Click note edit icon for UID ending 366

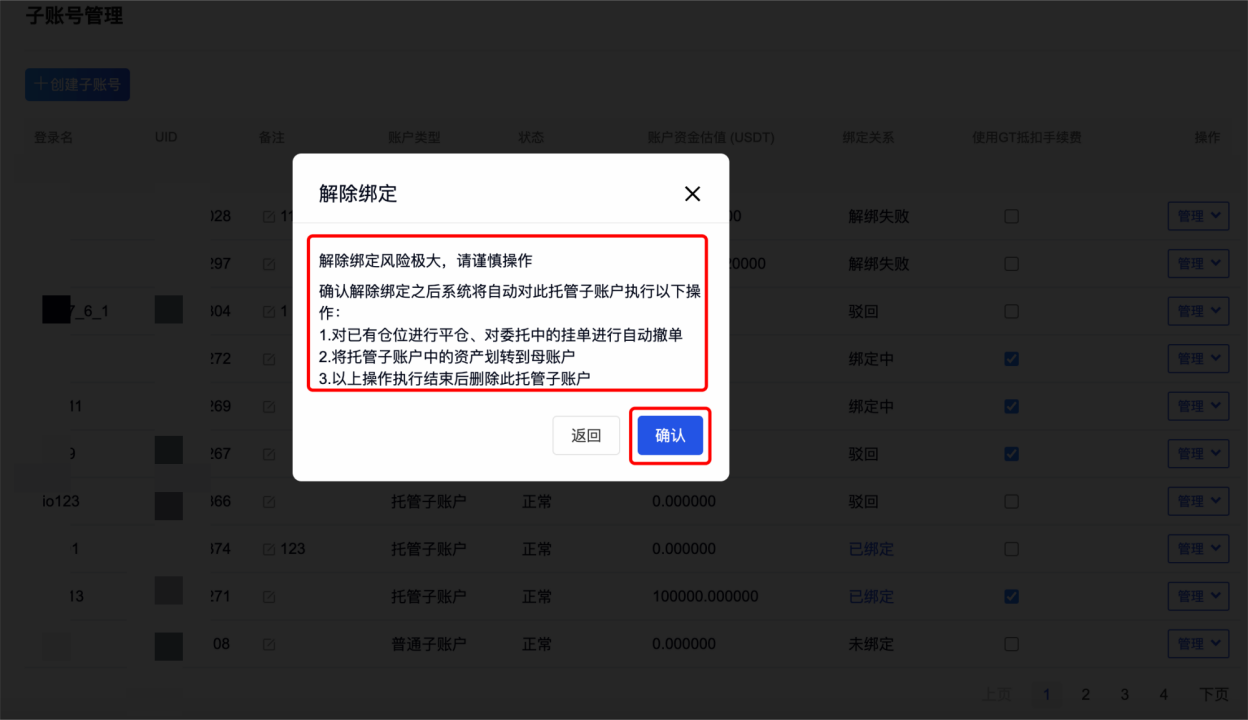(268, 501)
